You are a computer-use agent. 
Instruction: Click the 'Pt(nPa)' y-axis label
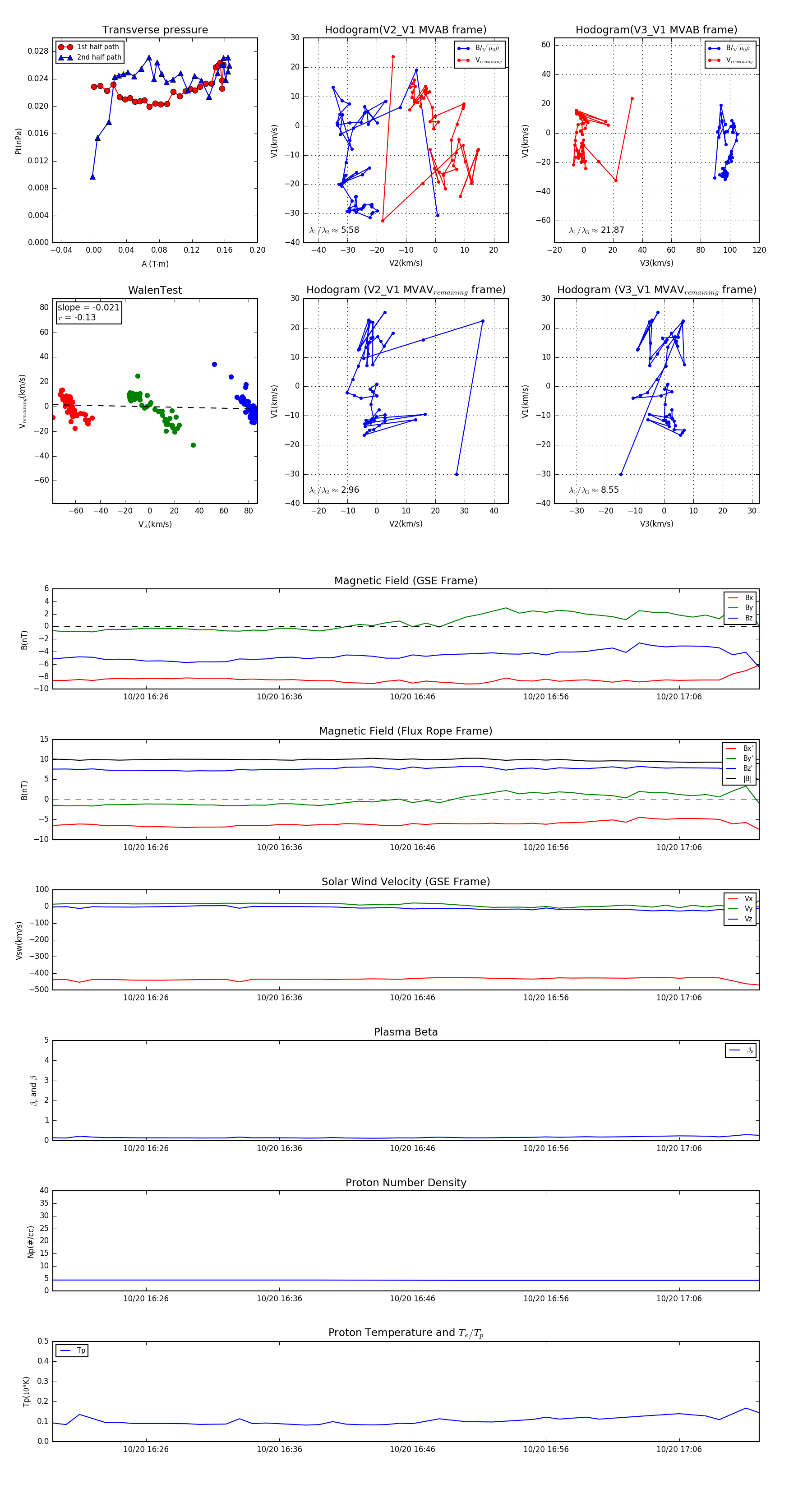(x=18, y=140)
